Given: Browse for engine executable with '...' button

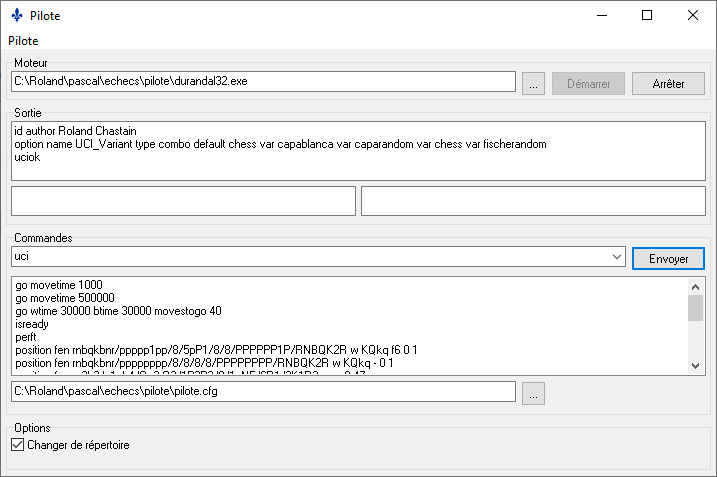Looking at the screenshot, I should click(x=534, y=84).
